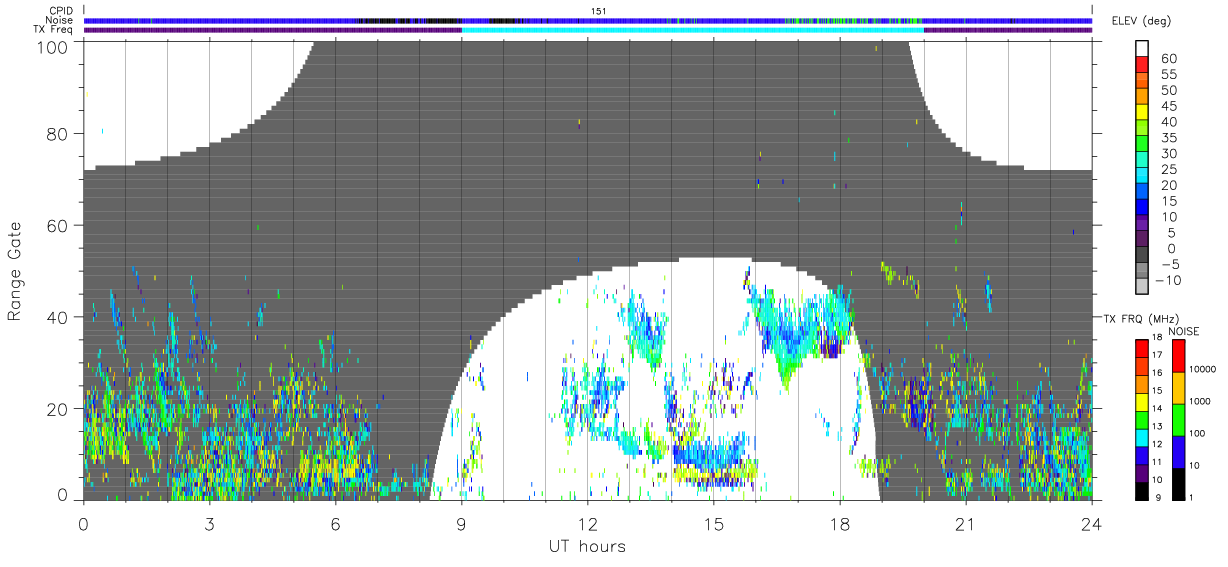Click the '1000' label on NOISE scale
1228x567 pixels.
tap(1199, 400)
